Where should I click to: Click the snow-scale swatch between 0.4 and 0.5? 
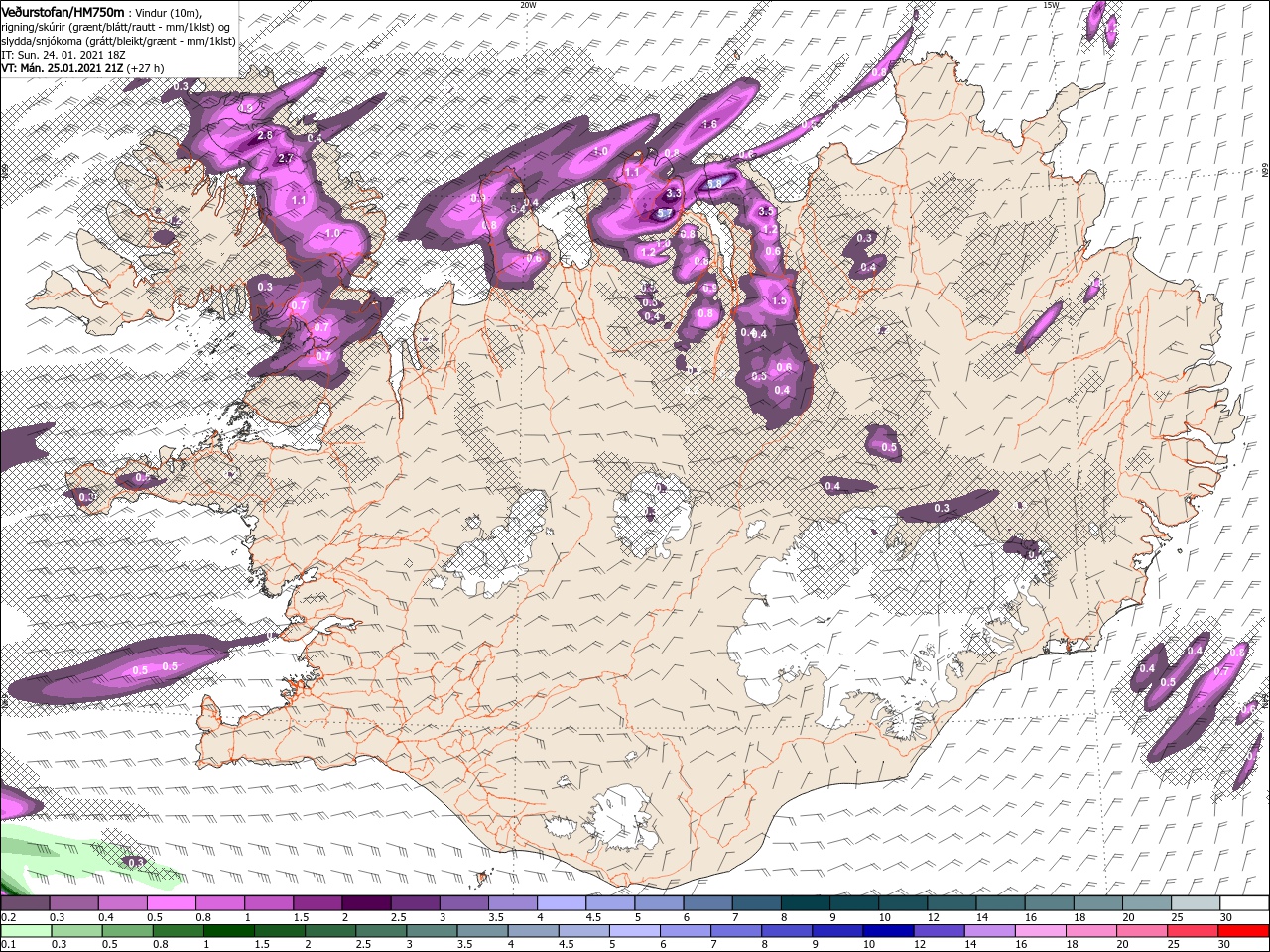coord(122,903)
